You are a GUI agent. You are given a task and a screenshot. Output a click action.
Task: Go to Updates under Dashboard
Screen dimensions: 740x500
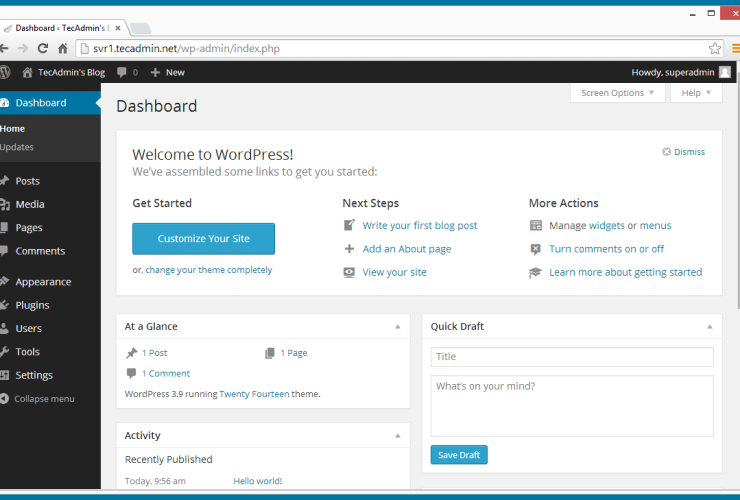17,147
